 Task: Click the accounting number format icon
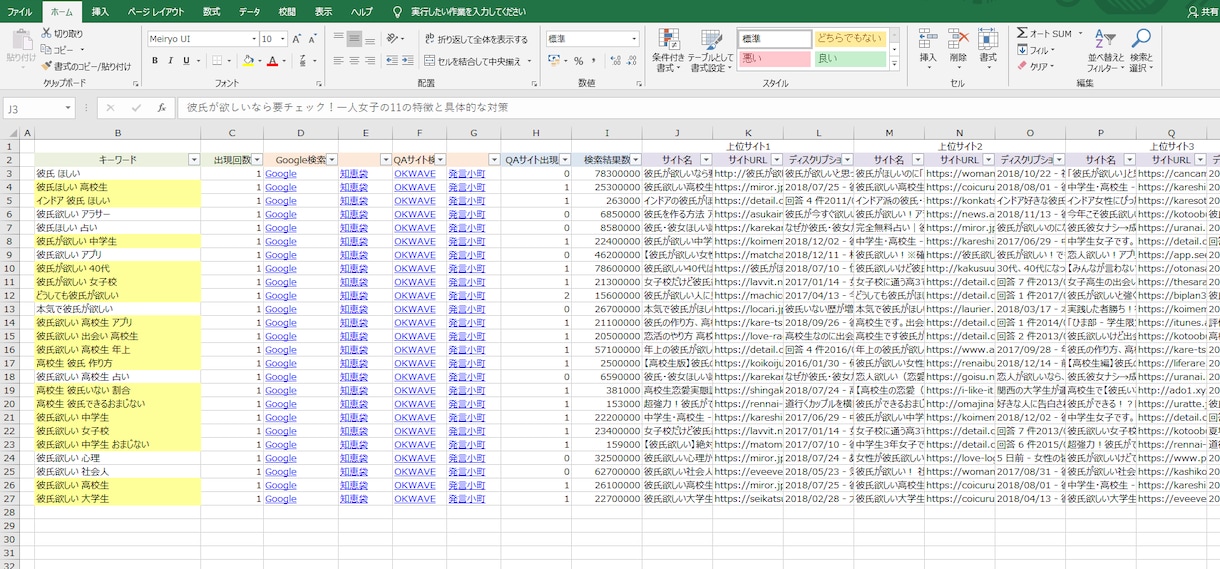pyautogui.click(x=556, y=61)
